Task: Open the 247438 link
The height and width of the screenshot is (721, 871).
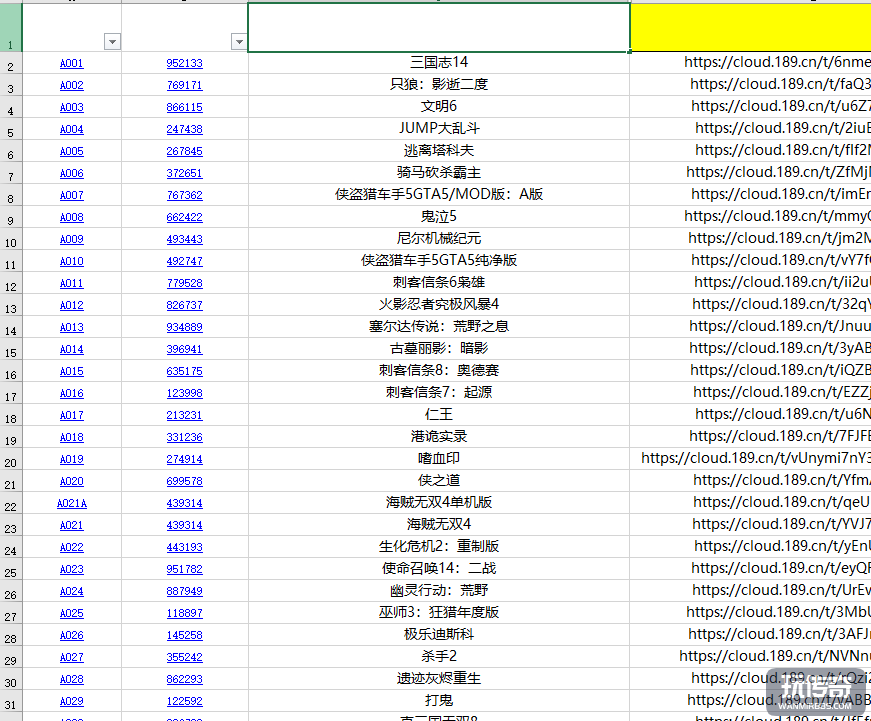Action: (x=184, y=129)
